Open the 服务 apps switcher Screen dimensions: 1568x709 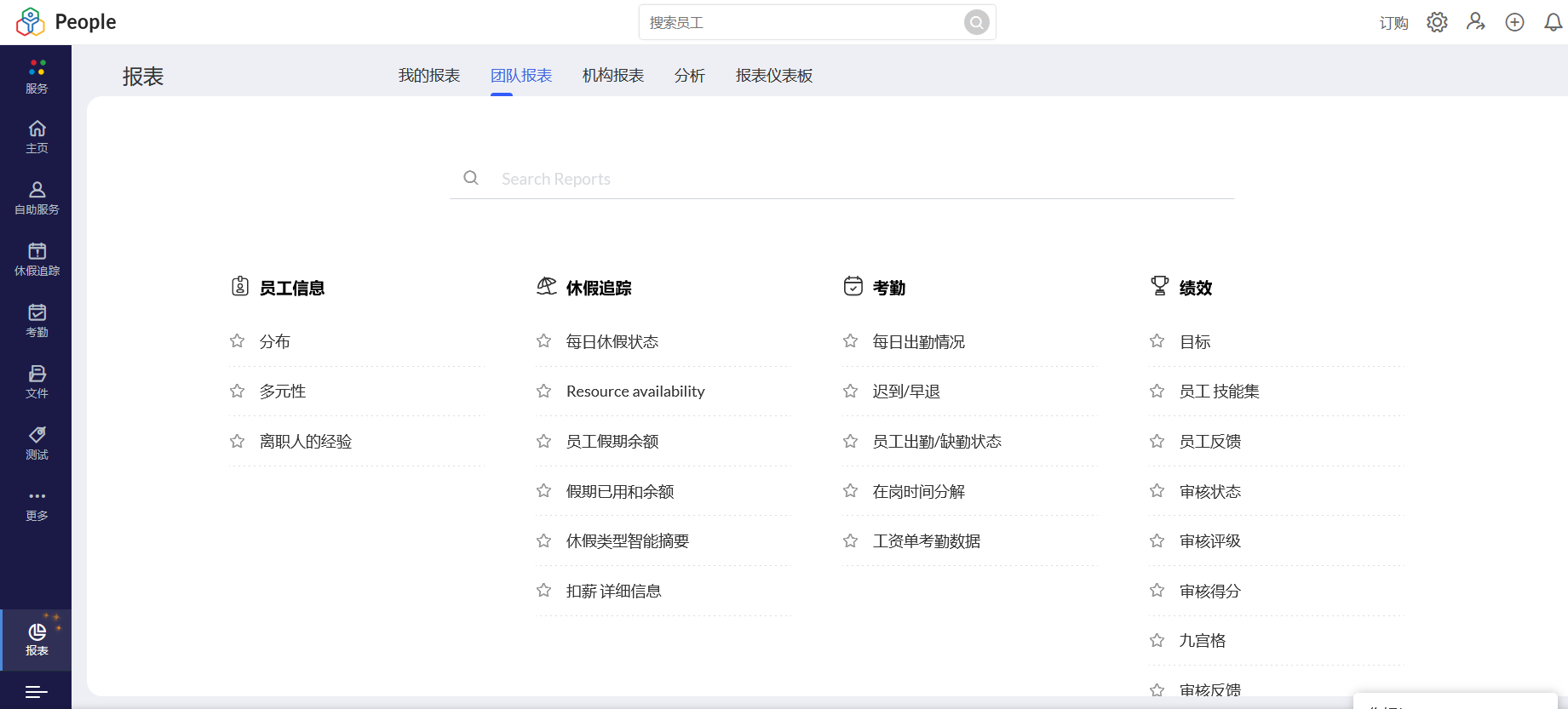pyautogui.click(x=37, y=76)
